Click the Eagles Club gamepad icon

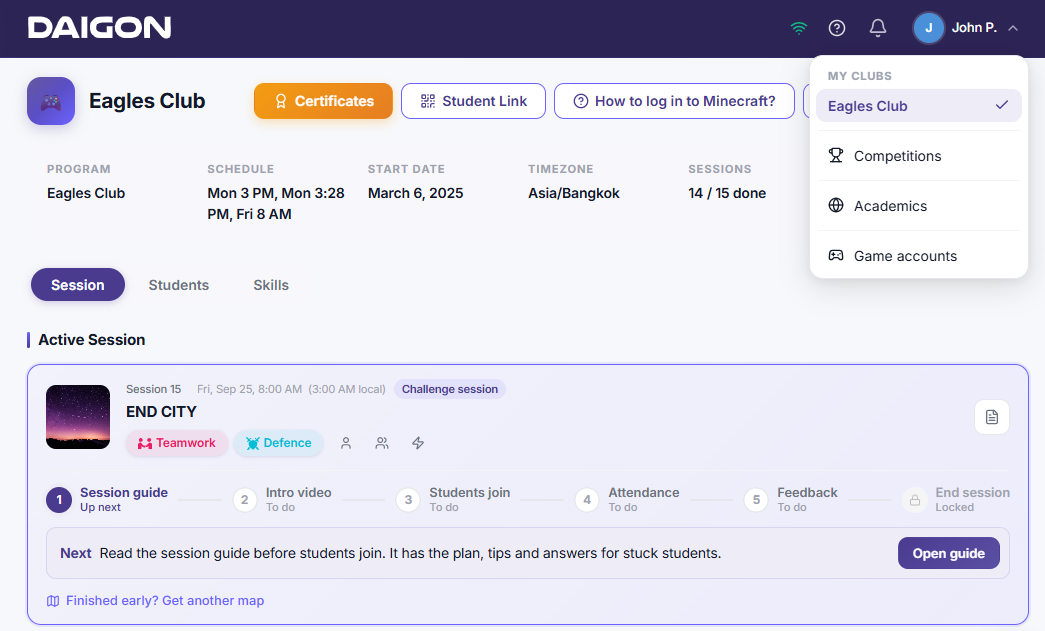click(x=51, y=101)
